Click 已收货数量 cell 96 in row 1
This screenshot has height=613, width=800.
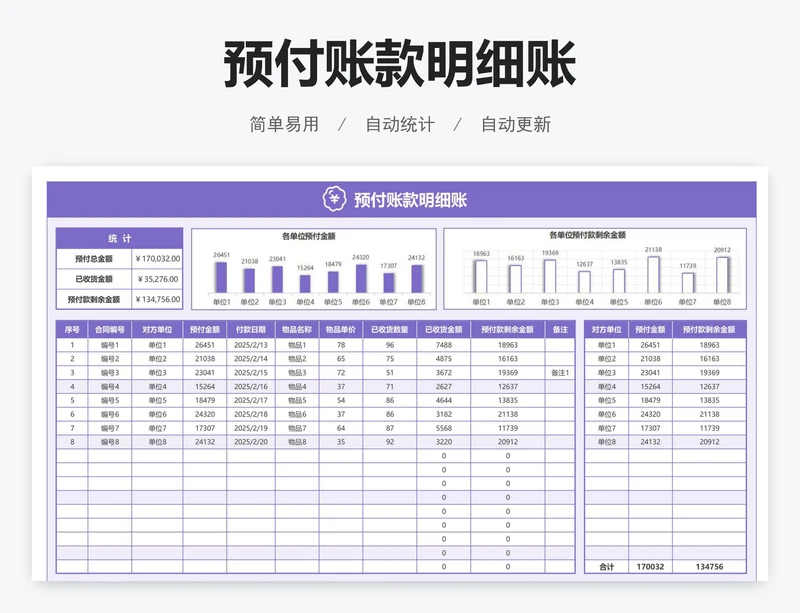click(390, 345)
